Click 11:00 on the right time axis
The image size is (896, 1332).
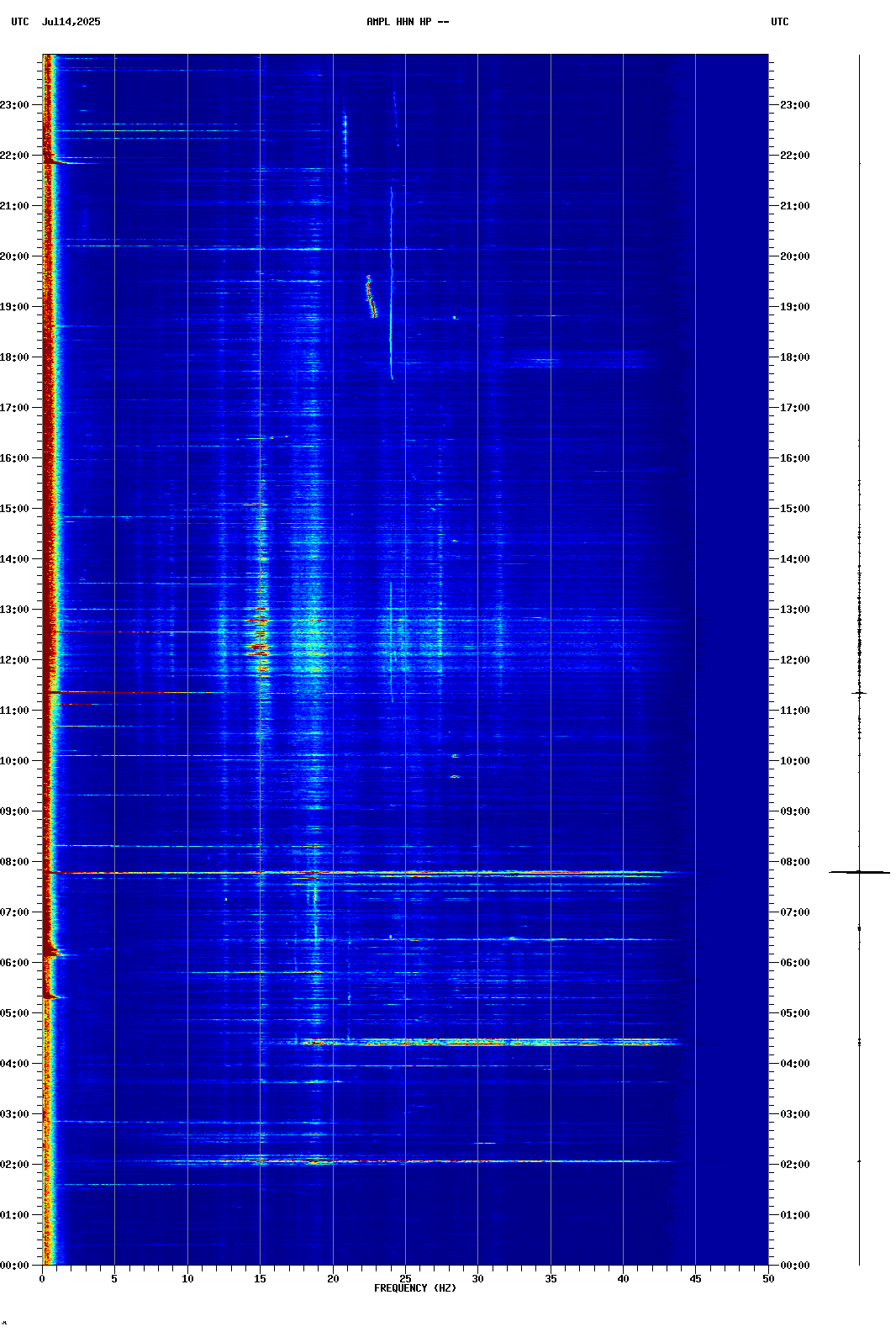tap(795, 711)
